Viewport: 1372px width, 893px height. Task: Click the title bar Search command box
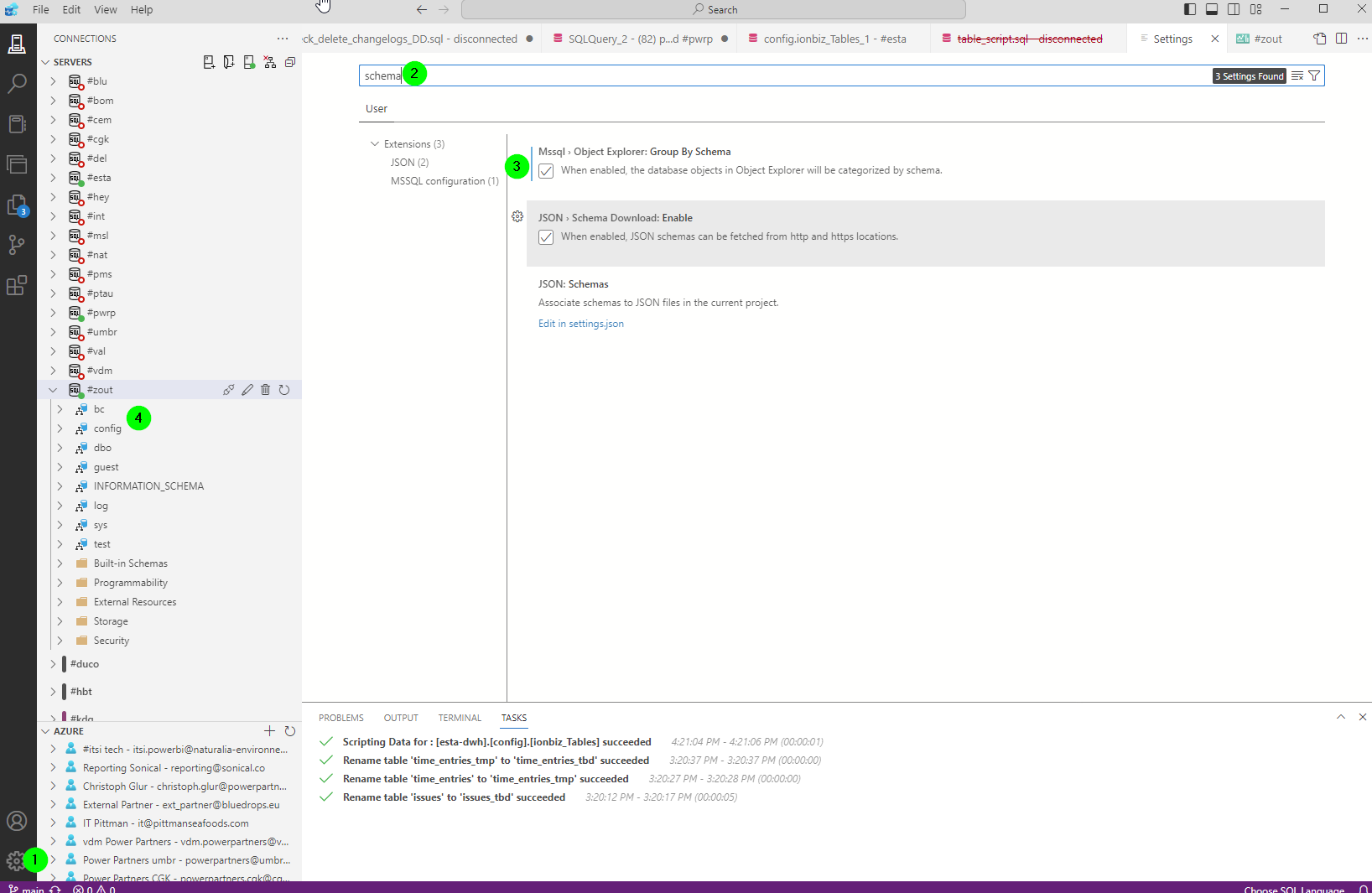point(714,10)
